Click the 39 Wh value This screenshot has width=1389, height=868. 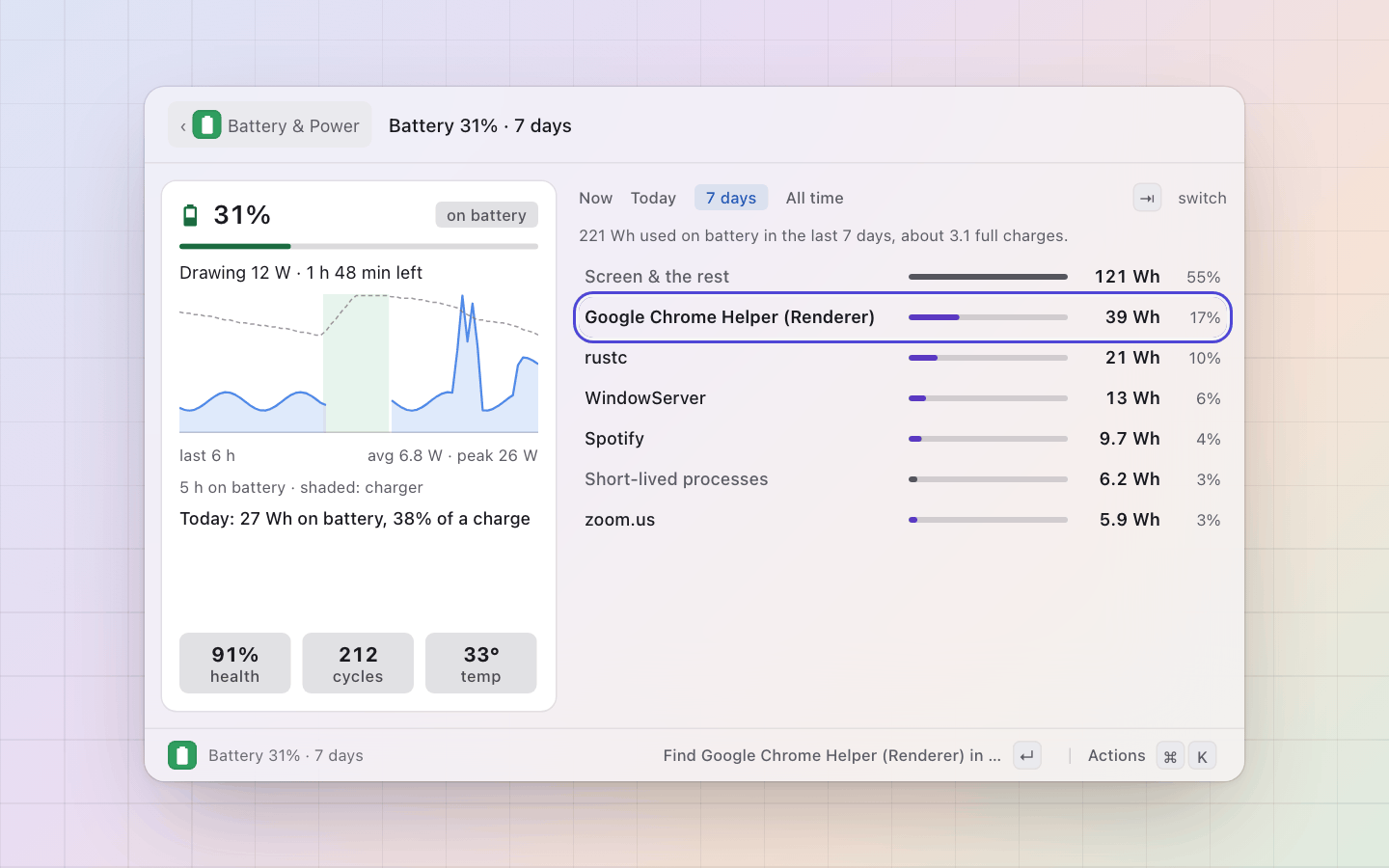point(1132,317)
